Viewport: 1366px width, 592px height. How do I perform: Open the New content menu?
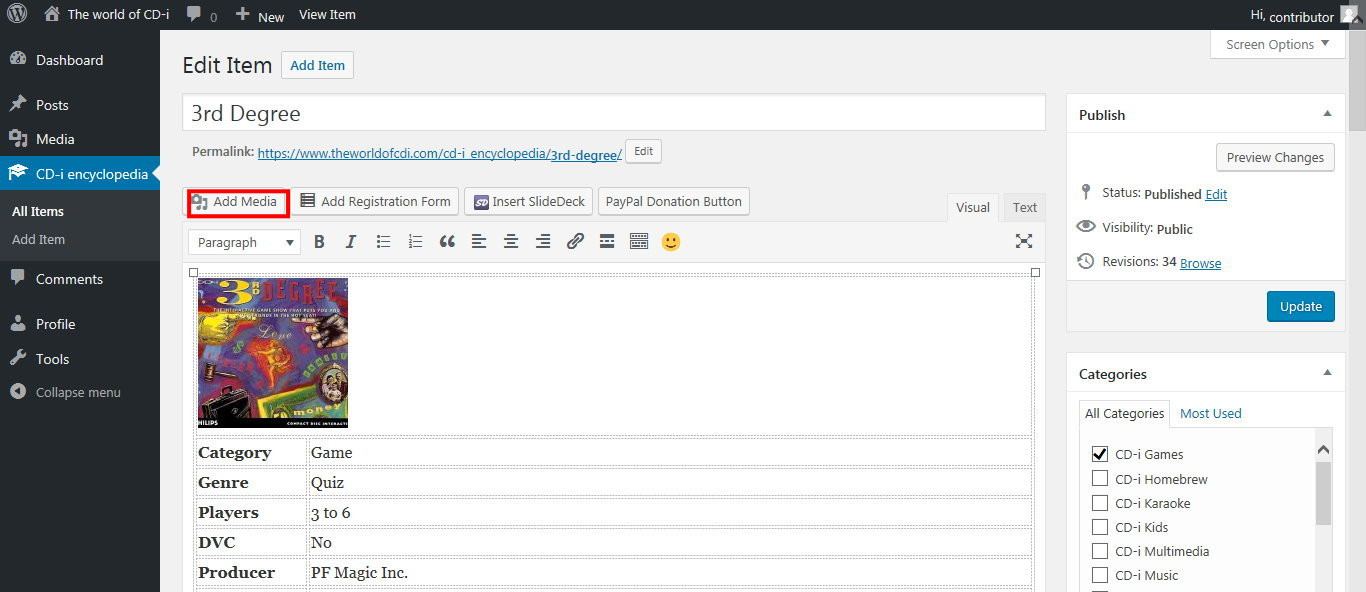[260, 15]
